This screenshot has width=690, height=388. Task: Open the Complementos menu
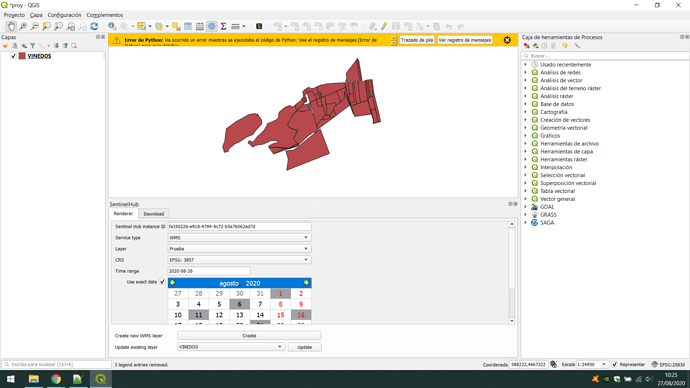coord(105,15)
